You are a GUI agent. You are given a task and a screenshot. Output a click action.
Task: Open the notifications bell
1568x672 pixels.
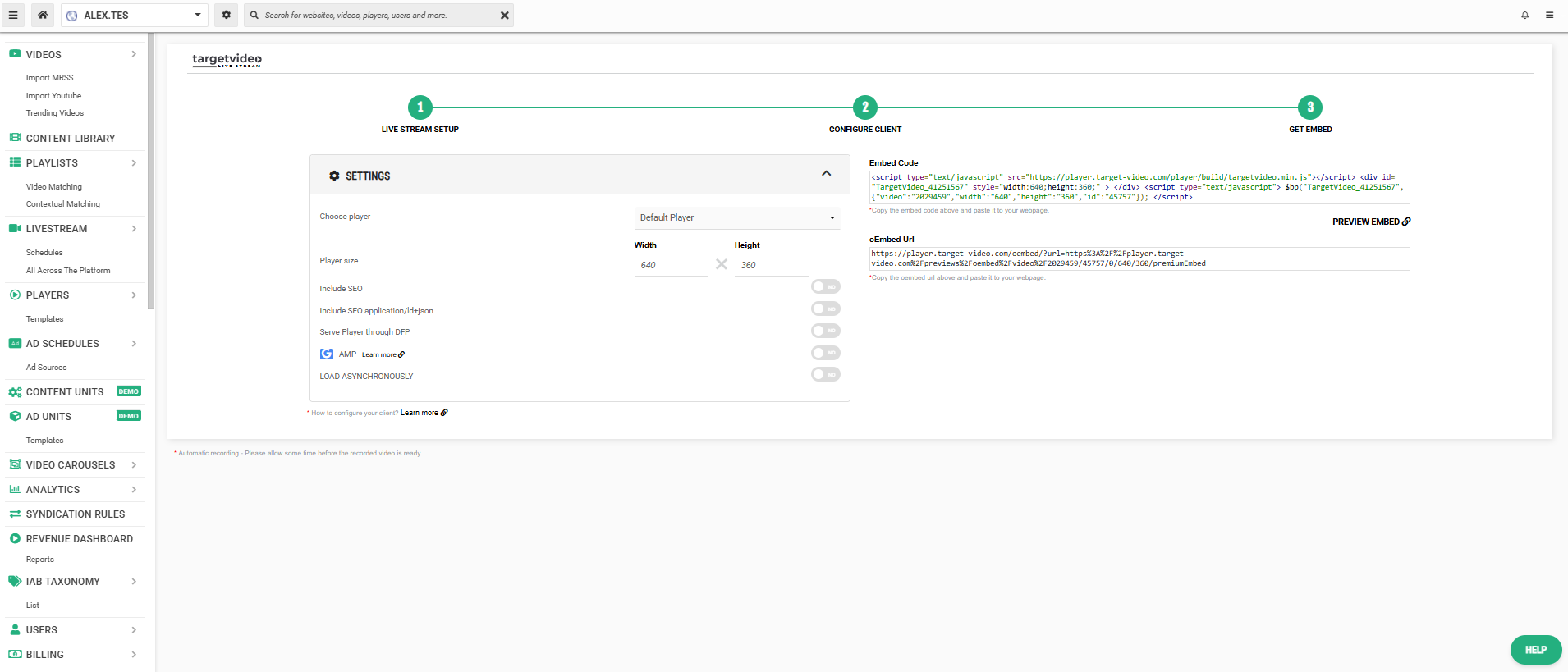coord(1525,15)
